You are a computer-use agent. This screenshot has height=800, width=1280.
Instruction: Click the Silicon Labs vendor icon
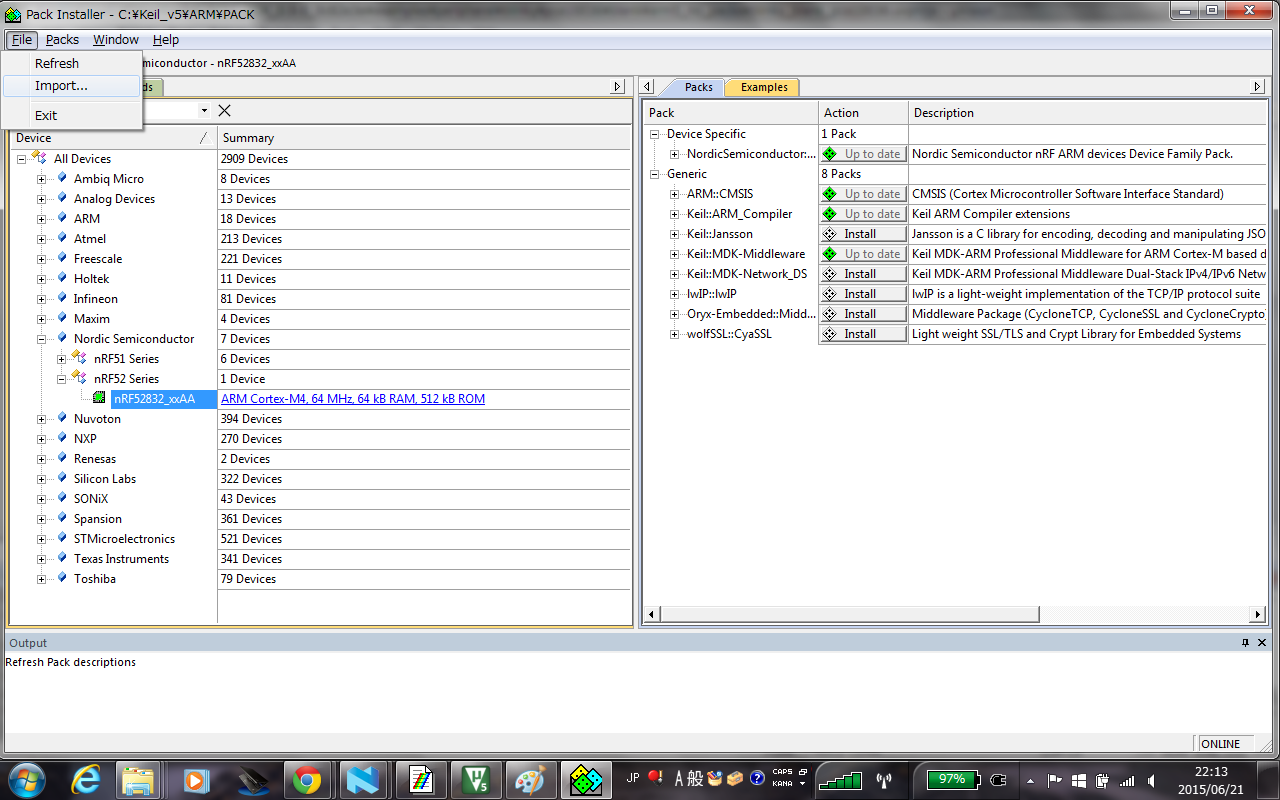tap(62, 478)
